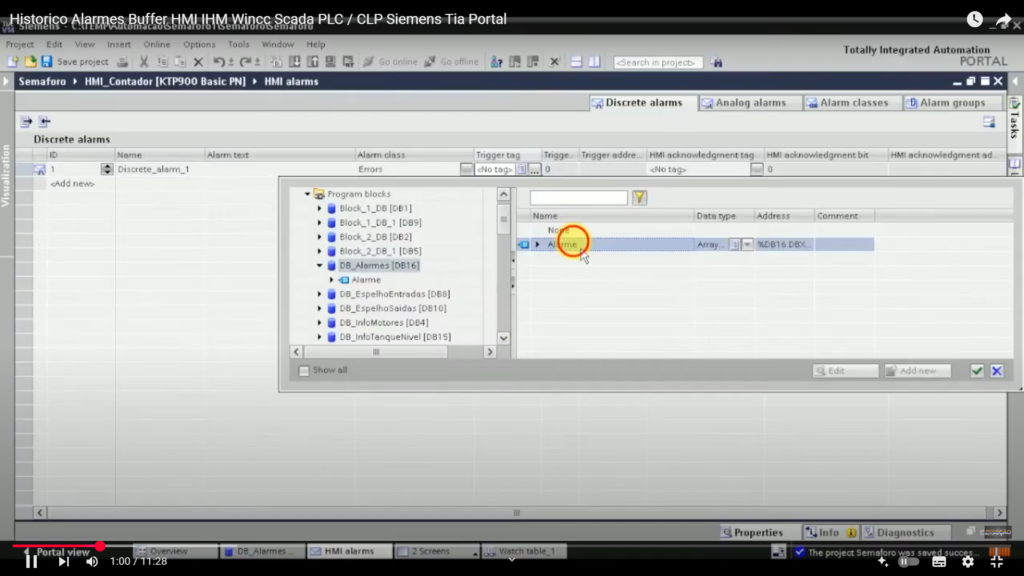Click Go online in toolbar
Viewport: 1024px width, 576px height.
(390, 61)
